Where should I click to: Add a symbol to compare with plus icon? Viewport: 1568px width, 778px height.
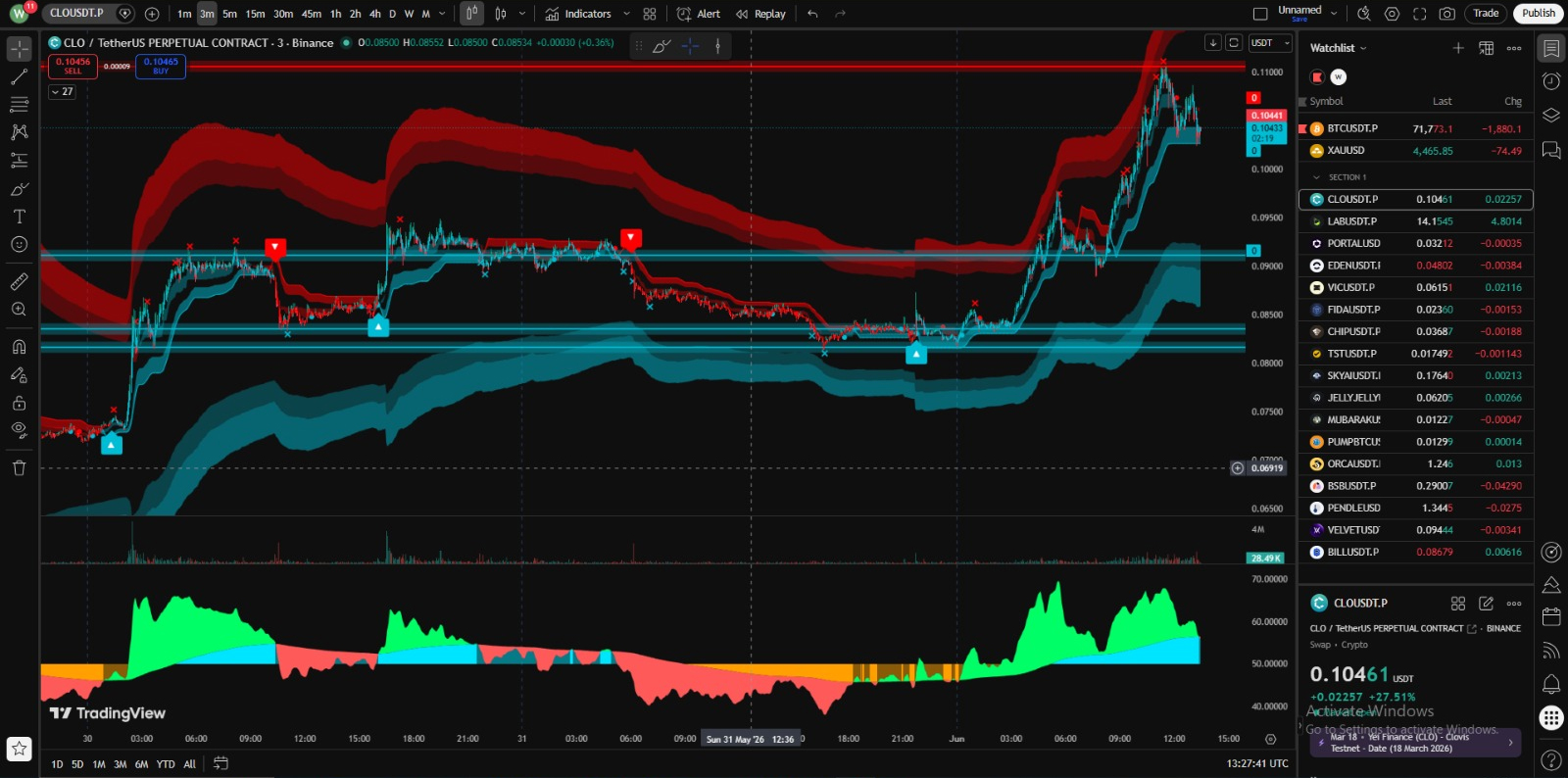tap(151, 14)
